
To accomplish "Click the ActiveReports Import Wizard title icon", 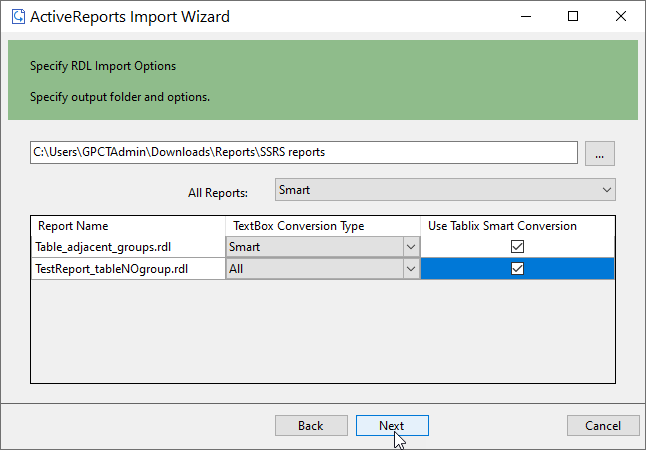I will coord(18,17).
